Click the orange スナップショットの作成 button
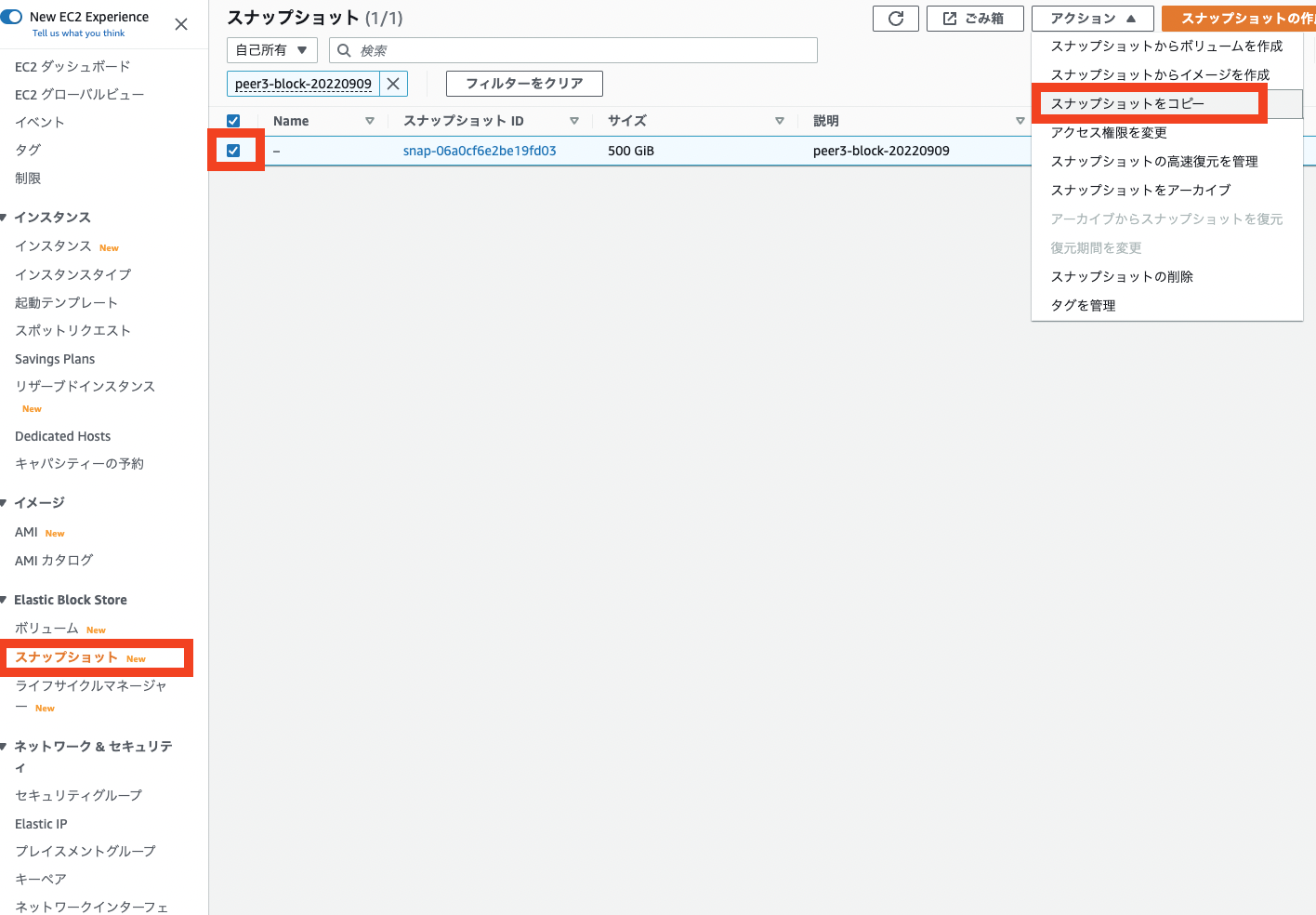1316x915 pixels. 1239,19
